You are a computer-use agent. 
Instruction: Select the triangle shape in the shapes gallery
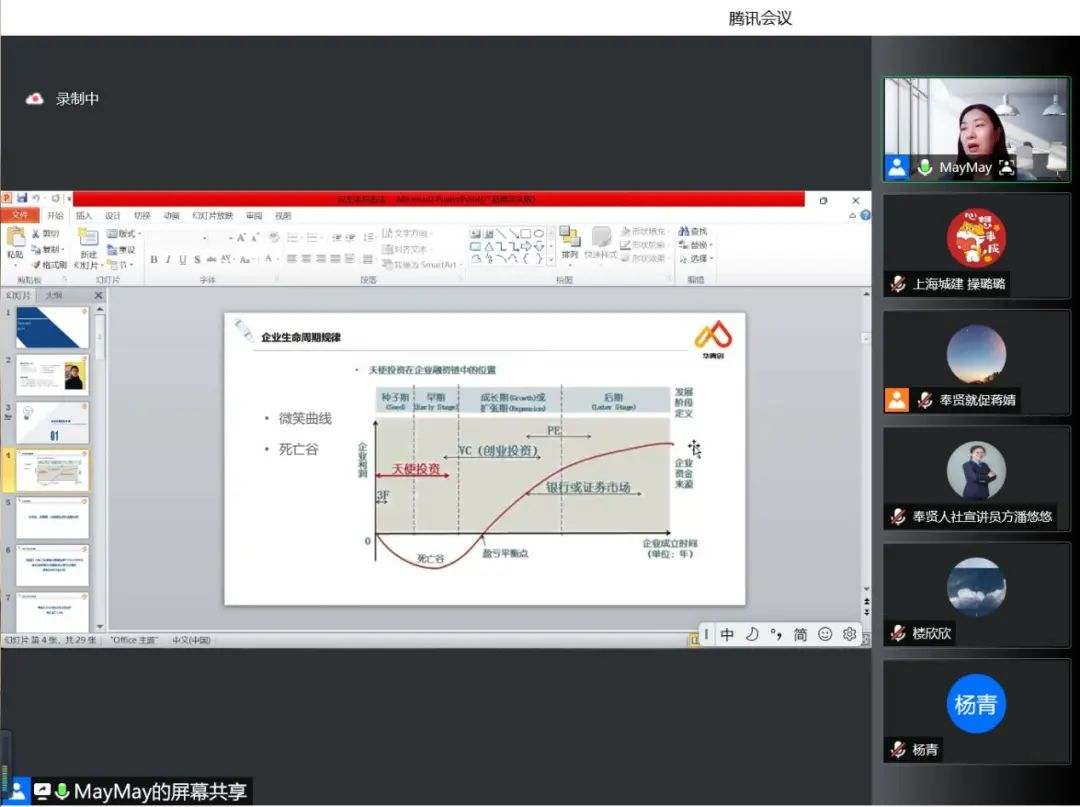click(x=488, y=247)
